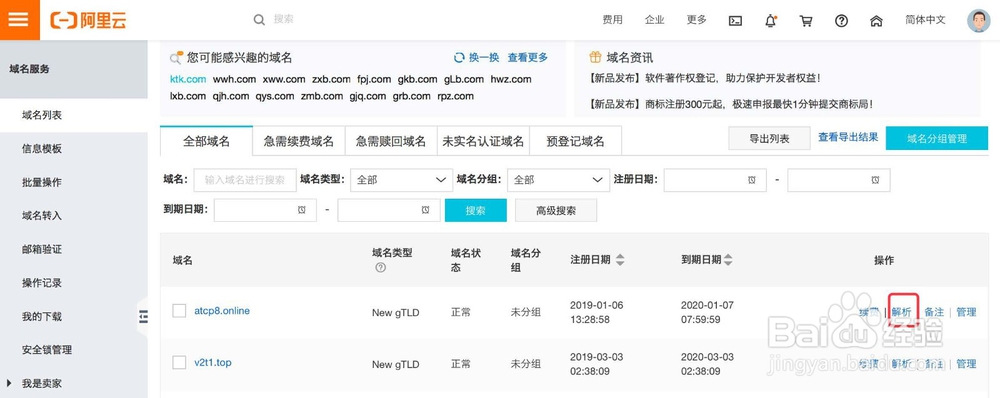Click the search magnifier icon in header
1000x398 pixels.
259,20
